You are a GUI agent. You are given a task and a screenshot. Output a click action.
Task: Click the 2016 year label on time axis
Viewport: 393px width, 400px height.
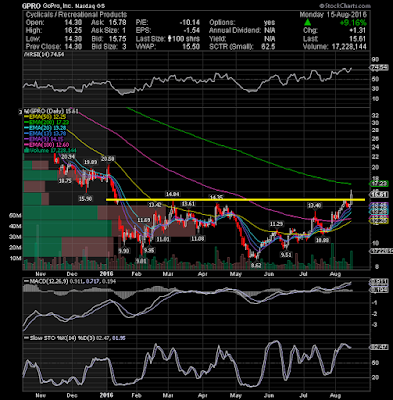pos(107,274)
